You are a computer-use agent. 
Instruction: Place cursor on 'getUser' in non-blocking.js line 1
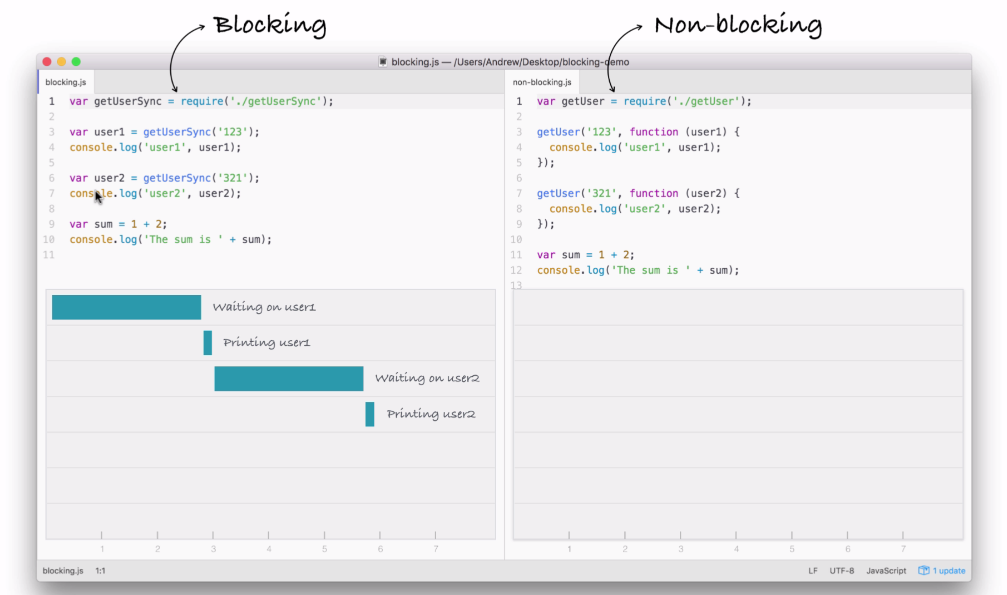(583, 101)
